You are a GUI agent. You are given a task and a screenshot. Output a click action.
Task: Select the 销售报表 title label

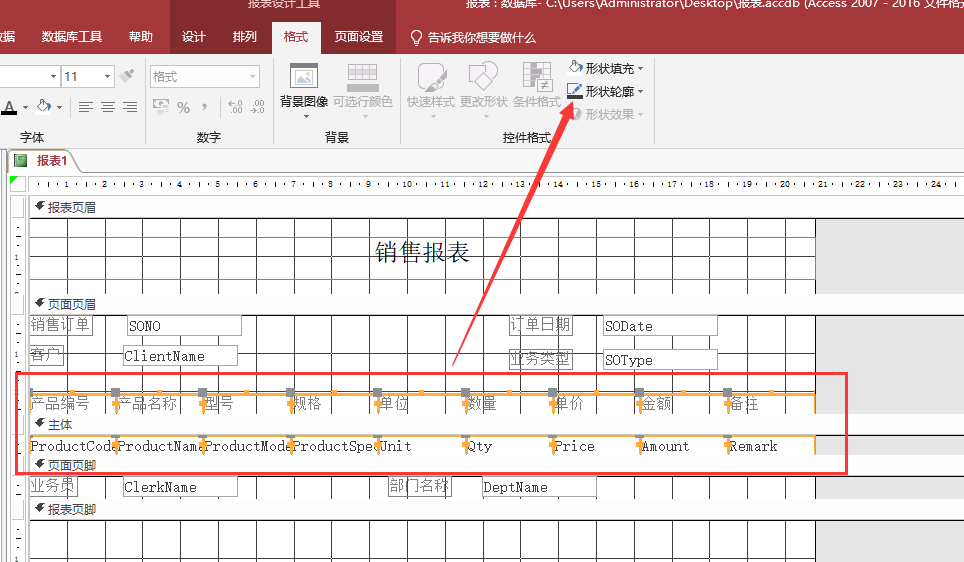click(x=422, y=253)
